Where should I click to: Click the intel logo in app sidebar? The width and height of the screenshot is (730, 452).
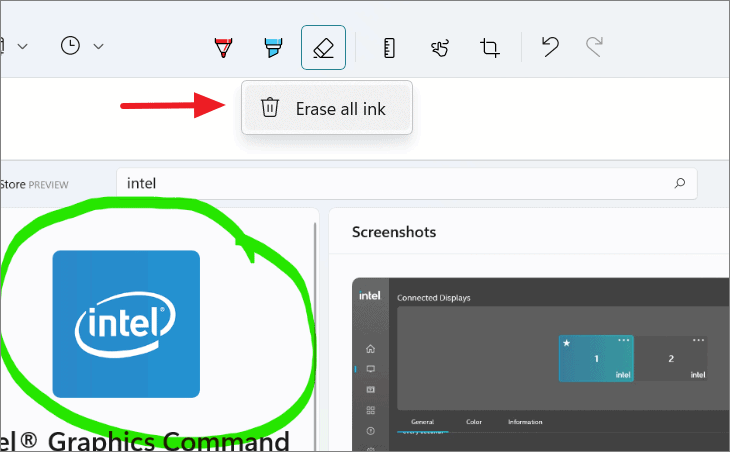[370, 296]
